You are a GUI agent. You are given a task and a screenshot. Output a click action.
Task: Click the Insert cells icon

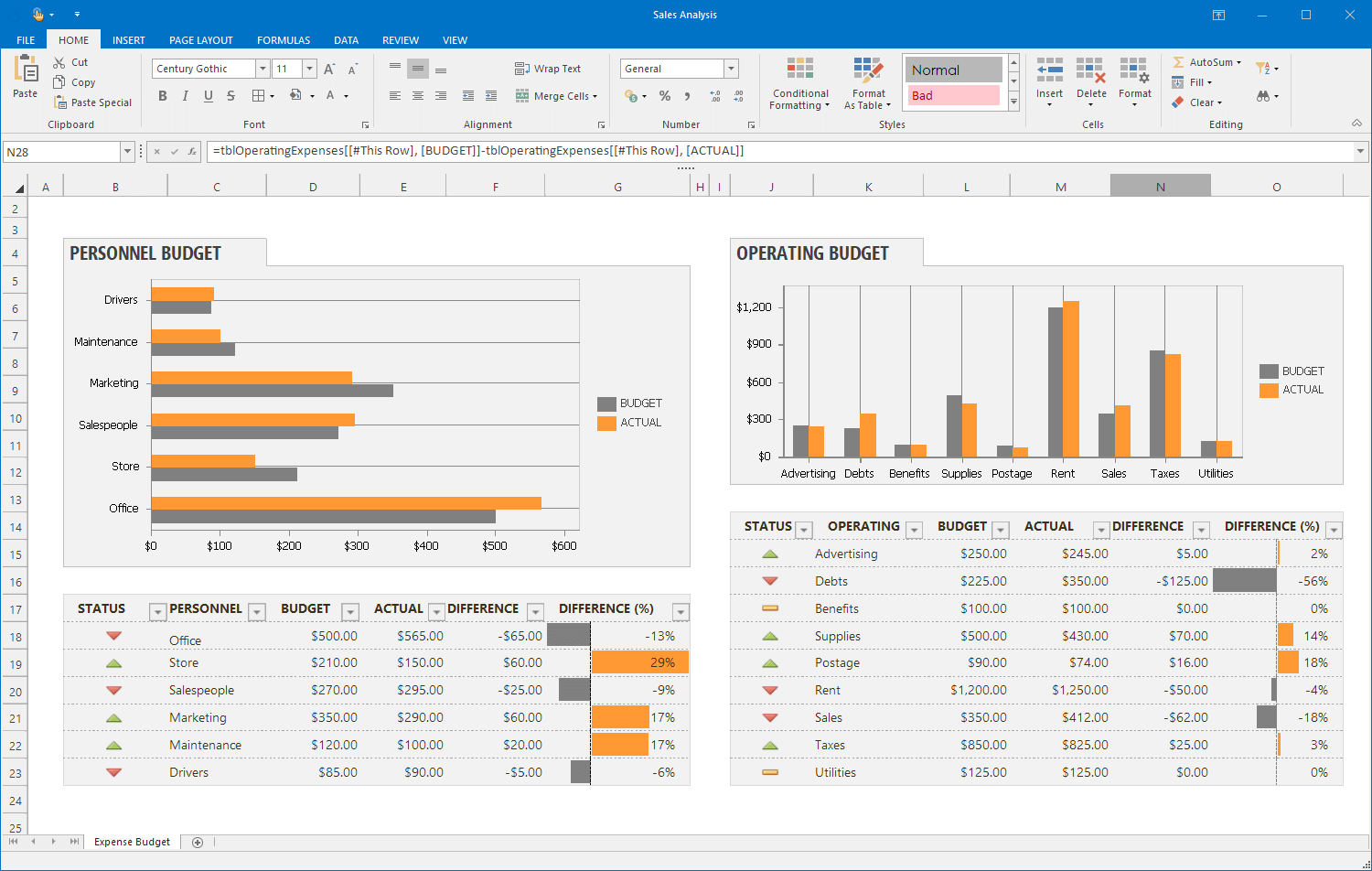pyautogui.click(x=1049, y=71)
